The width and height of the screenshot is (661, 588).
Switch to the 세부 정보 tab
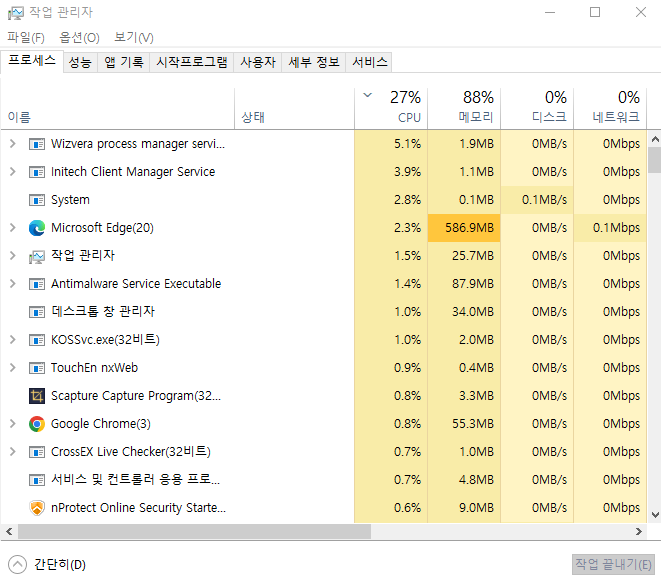(314, 62)
